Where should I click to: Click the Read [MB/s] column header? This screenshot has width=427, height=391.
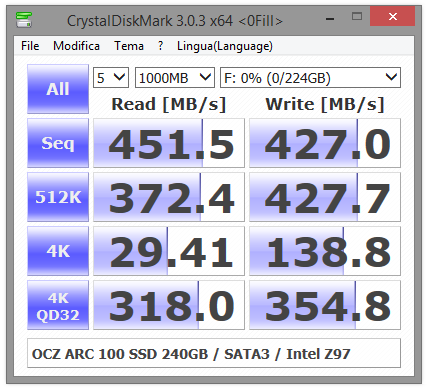[x=169, y=104]
